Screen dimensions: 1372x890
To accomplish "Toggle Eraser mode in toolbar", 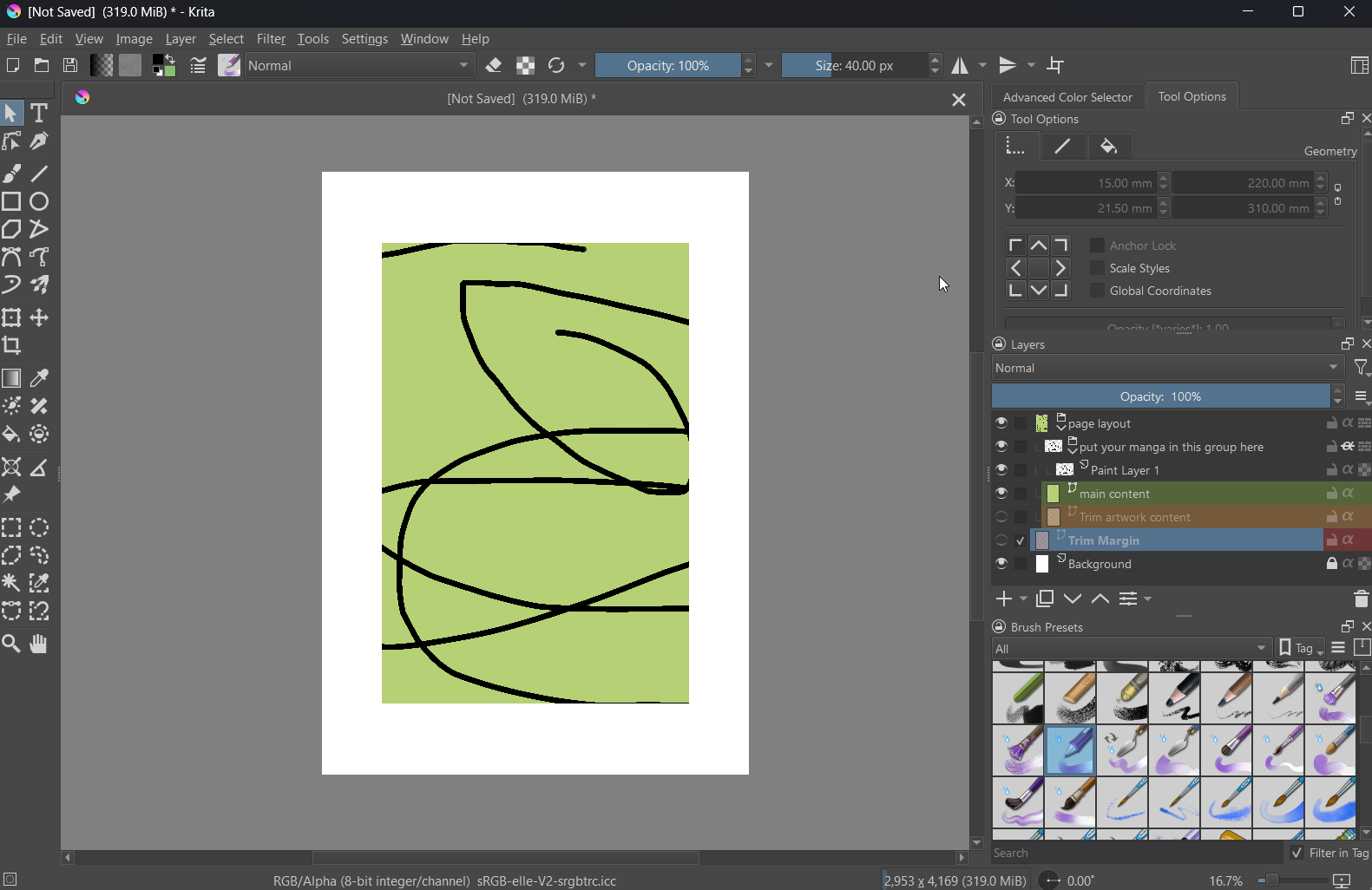I will pyautogui.click(x=495, y=66).
